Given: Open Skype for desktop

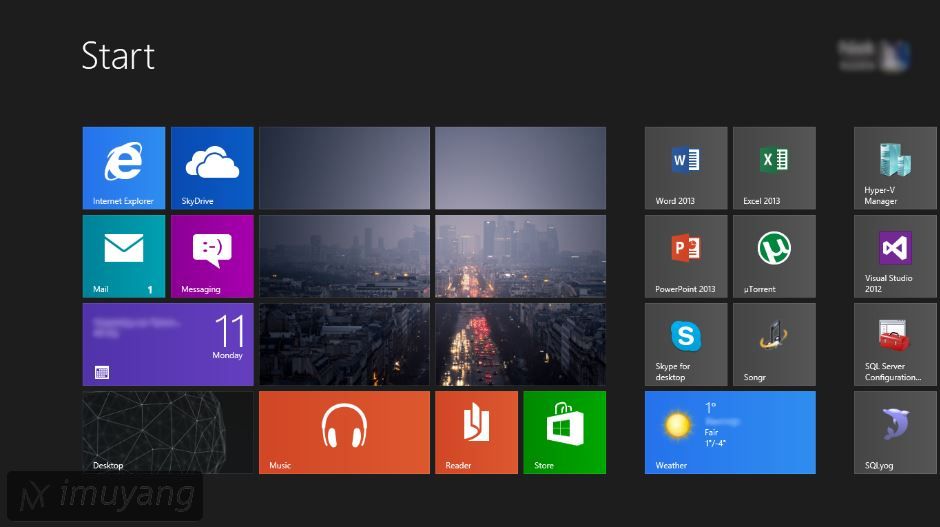Looking at the screenshot, I should tap(686, 344).
